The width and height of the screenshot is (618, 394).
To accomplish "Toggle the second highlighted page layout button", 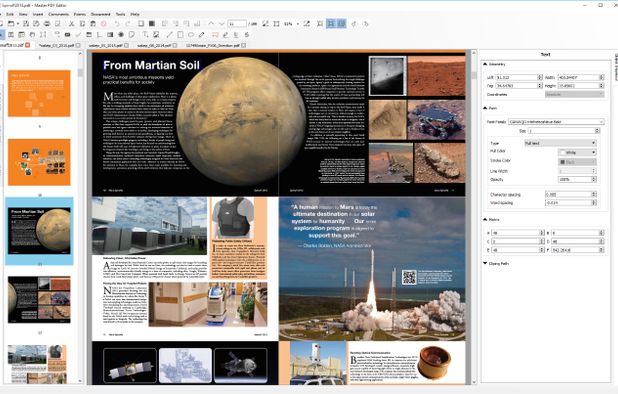I will [x=341, y=24].
